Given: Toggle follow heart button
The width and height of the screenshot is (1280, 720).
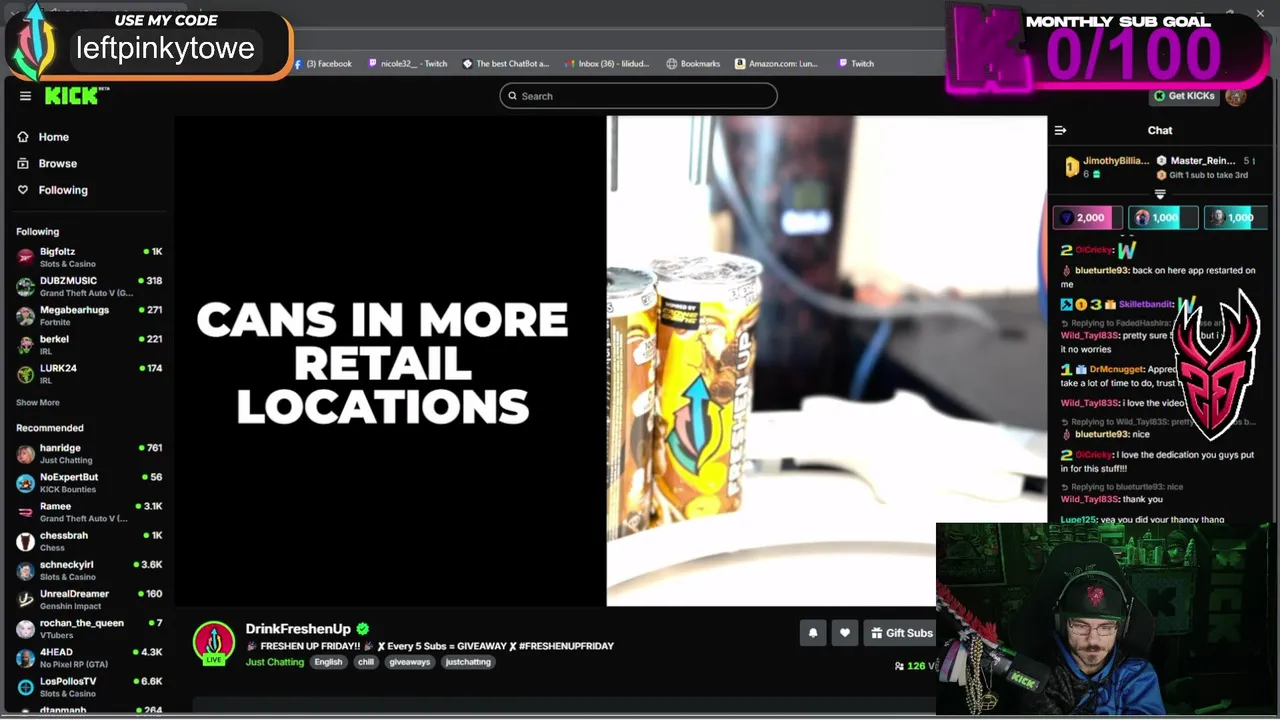Looking at the screenshot, I should [845, 633].
